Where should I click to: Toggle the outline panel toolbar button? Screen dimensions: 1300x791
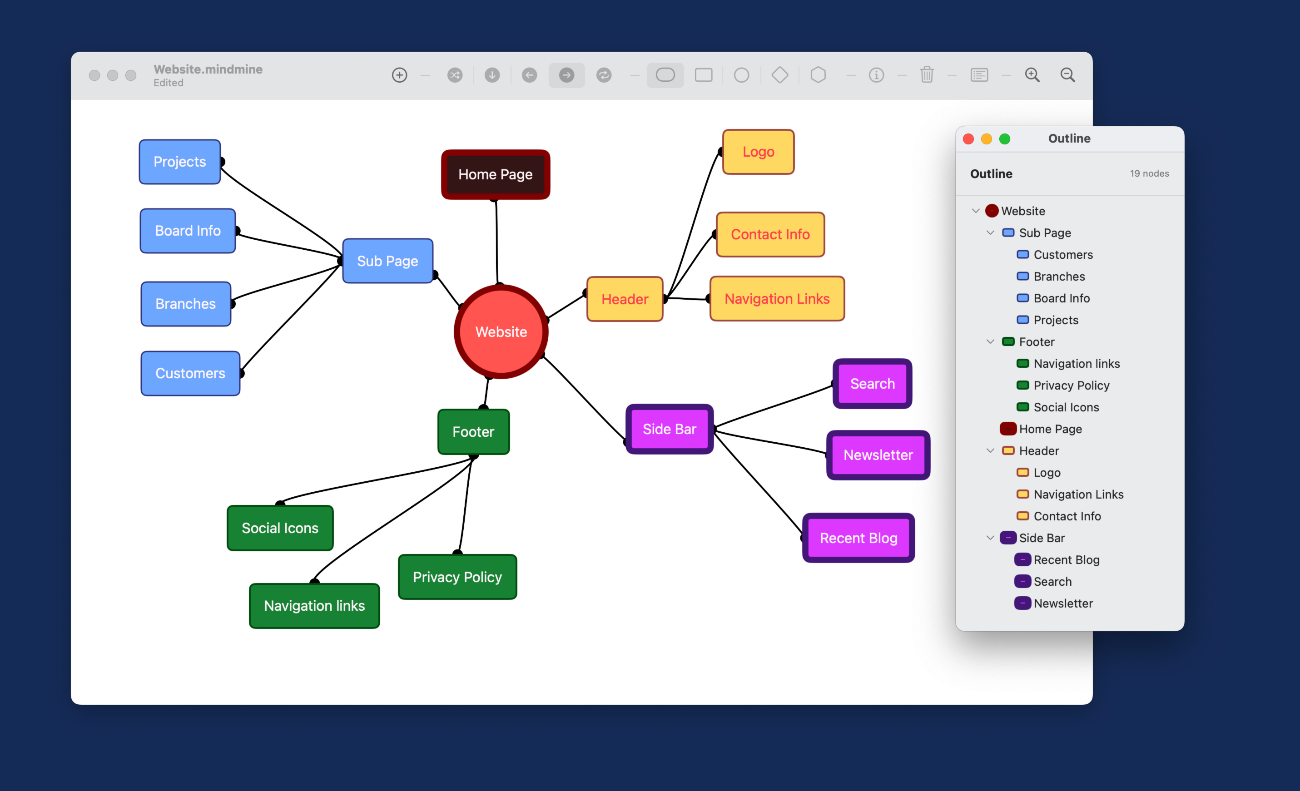[x=979, y=75]
